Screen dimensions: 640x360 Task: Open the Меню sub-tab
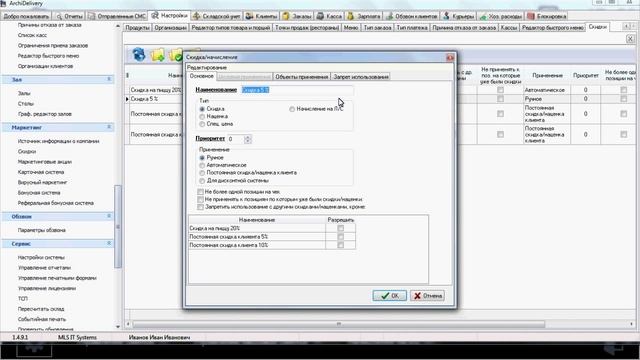[x=351, y=27]
